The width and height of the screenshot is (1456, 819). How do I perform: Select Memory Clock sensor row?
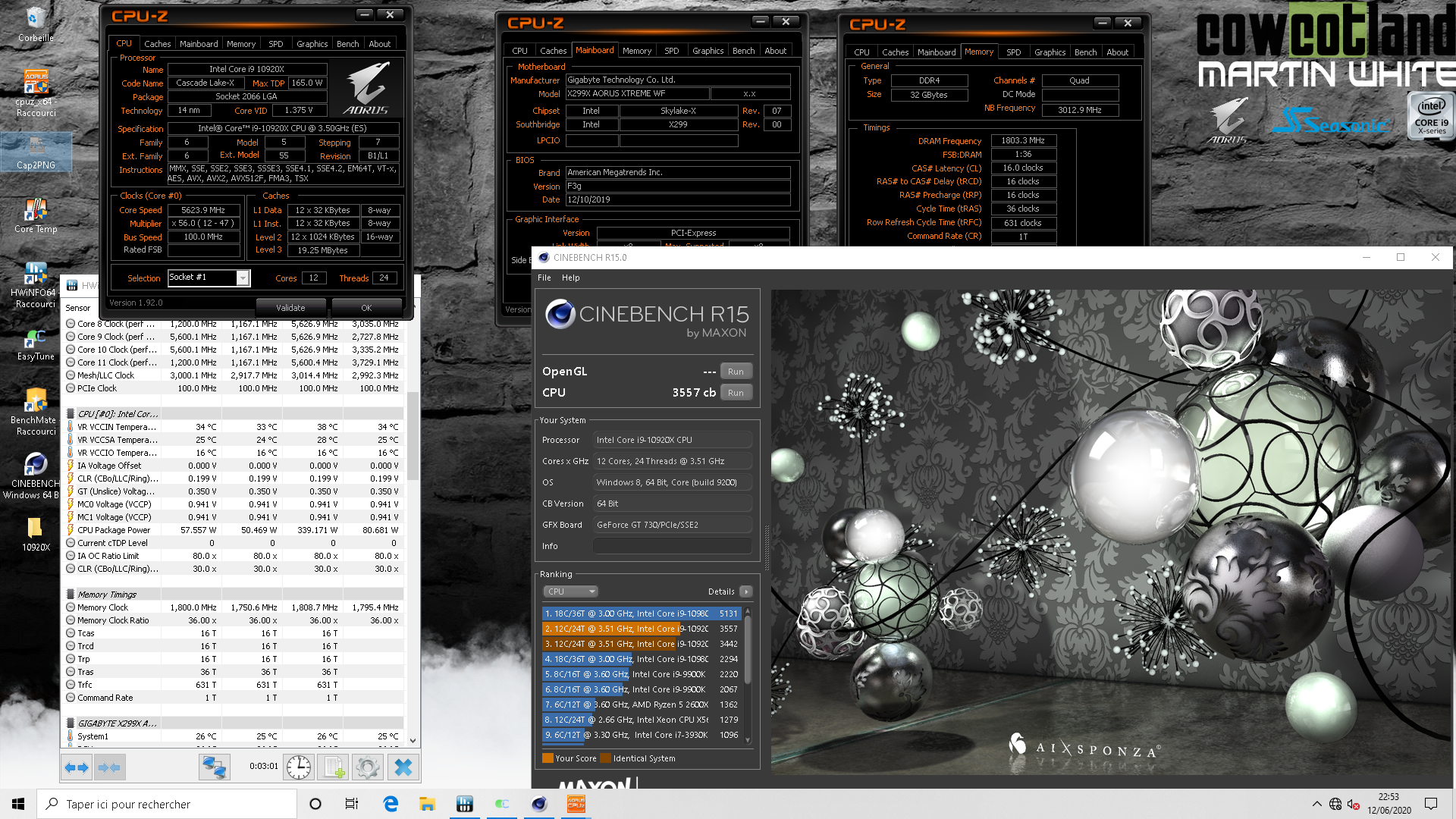point(234,607)
